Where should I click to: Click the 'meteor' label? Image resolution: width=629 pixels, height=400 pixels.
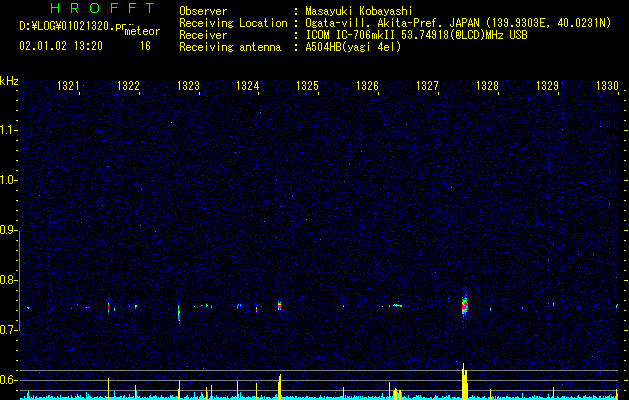coord(142,31)
